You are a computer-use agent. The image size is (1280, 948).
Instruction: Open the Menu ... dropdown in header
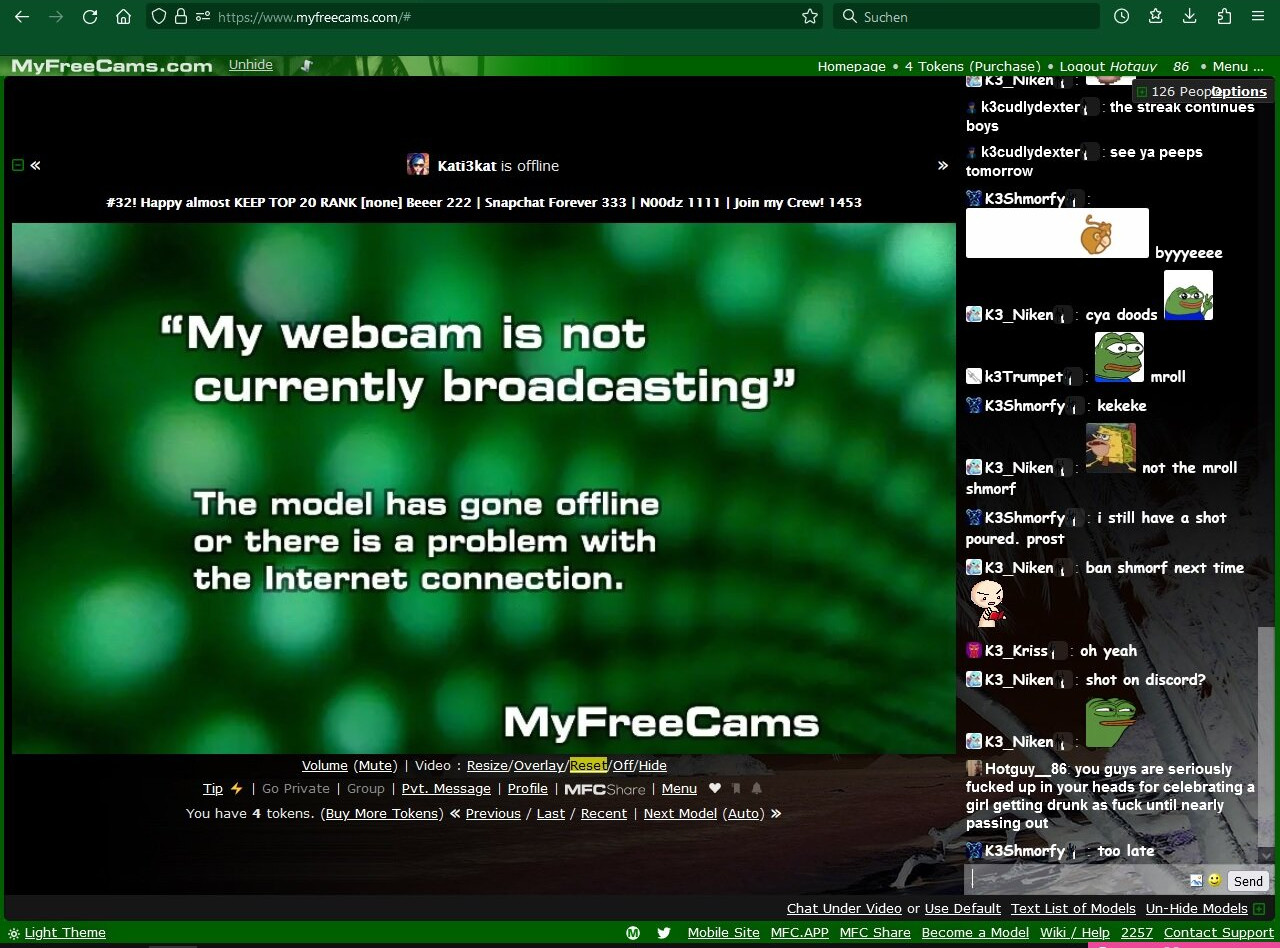click(x=1238, y=67)
